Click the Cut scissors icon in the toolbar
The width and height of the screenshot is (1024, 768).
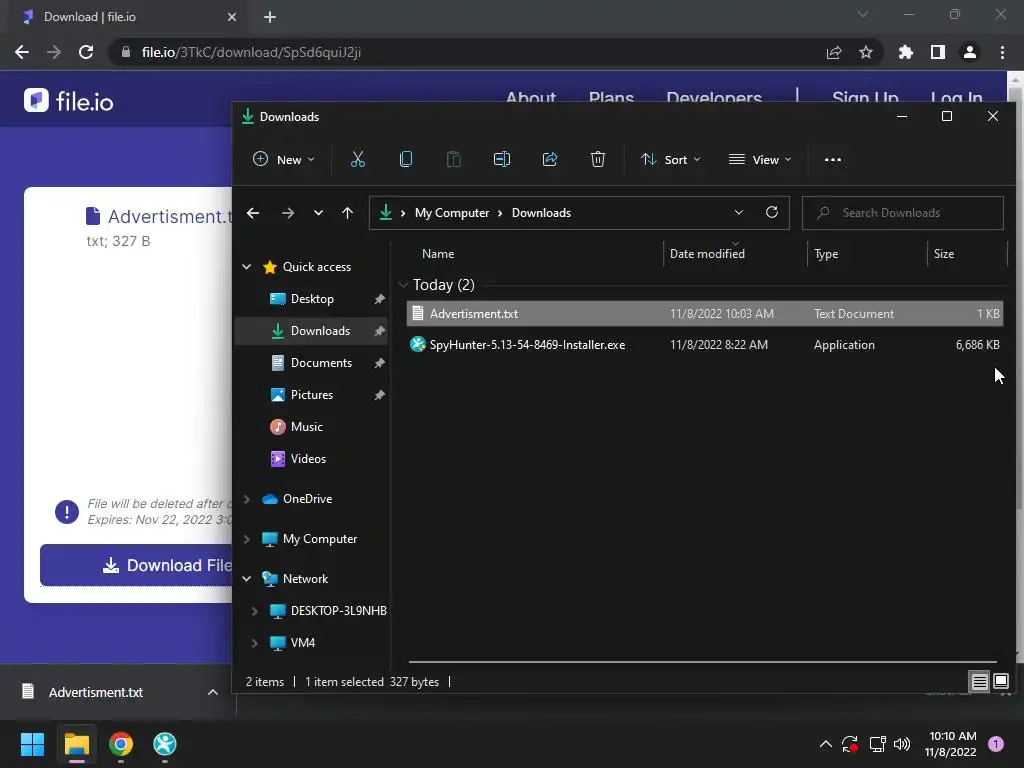click(x=357, y=159)
